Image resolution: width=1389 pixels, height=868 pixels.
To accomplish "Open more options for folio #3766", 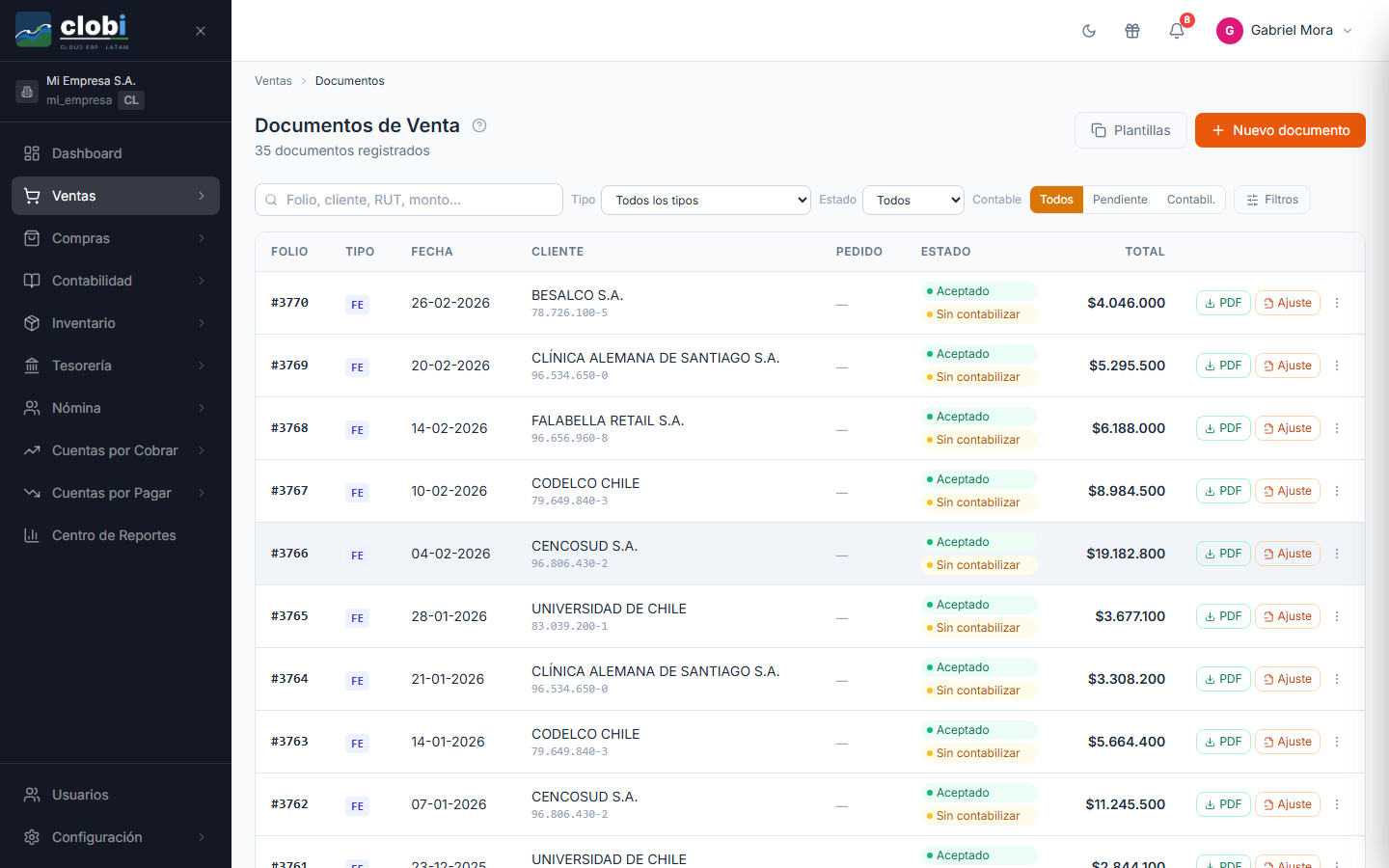I will click(1337, 554).
